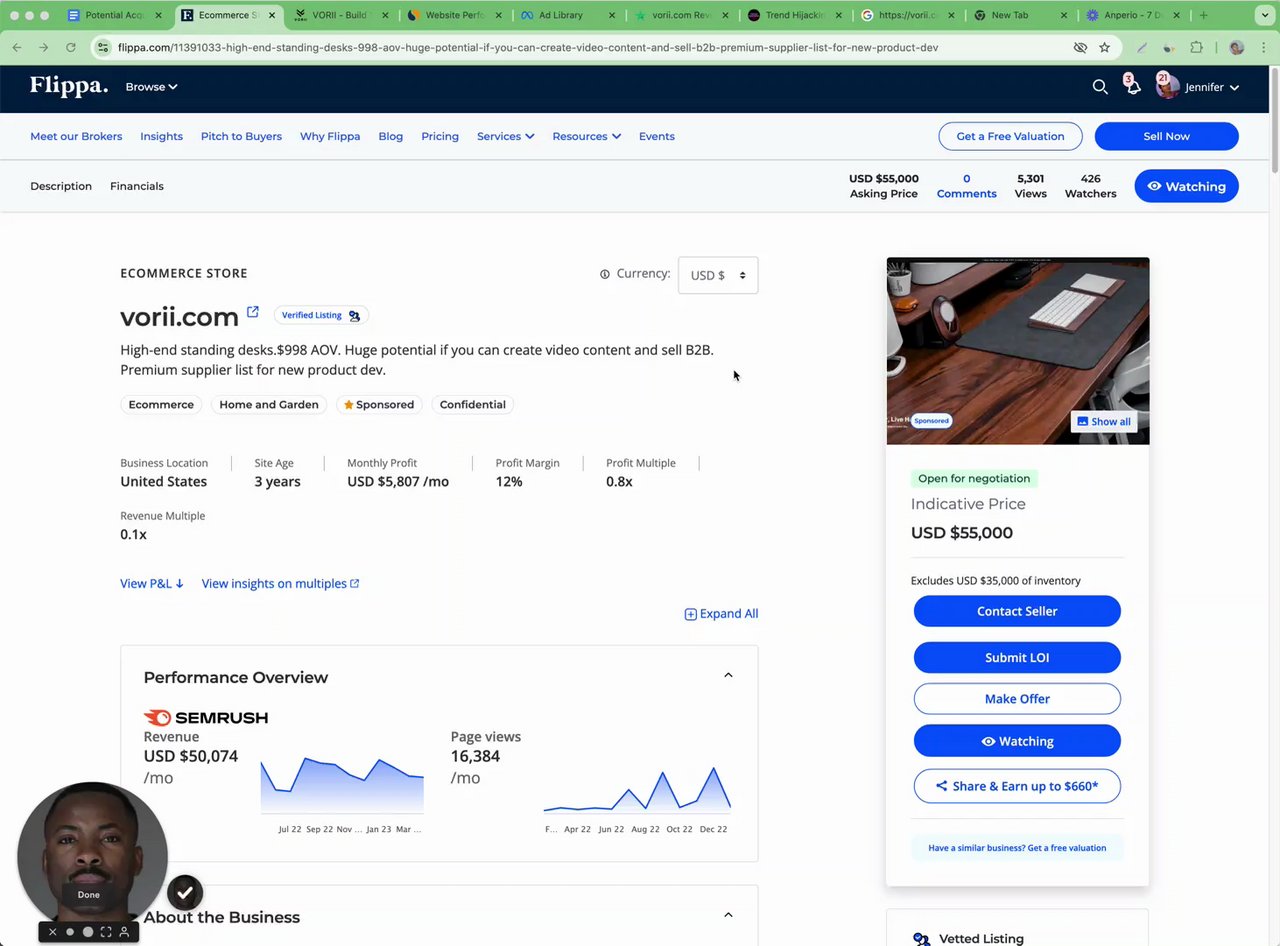Viewport: 1280px width, 946px height.
Task: Click the Show all photos button
Action: tap(1104, 421)
